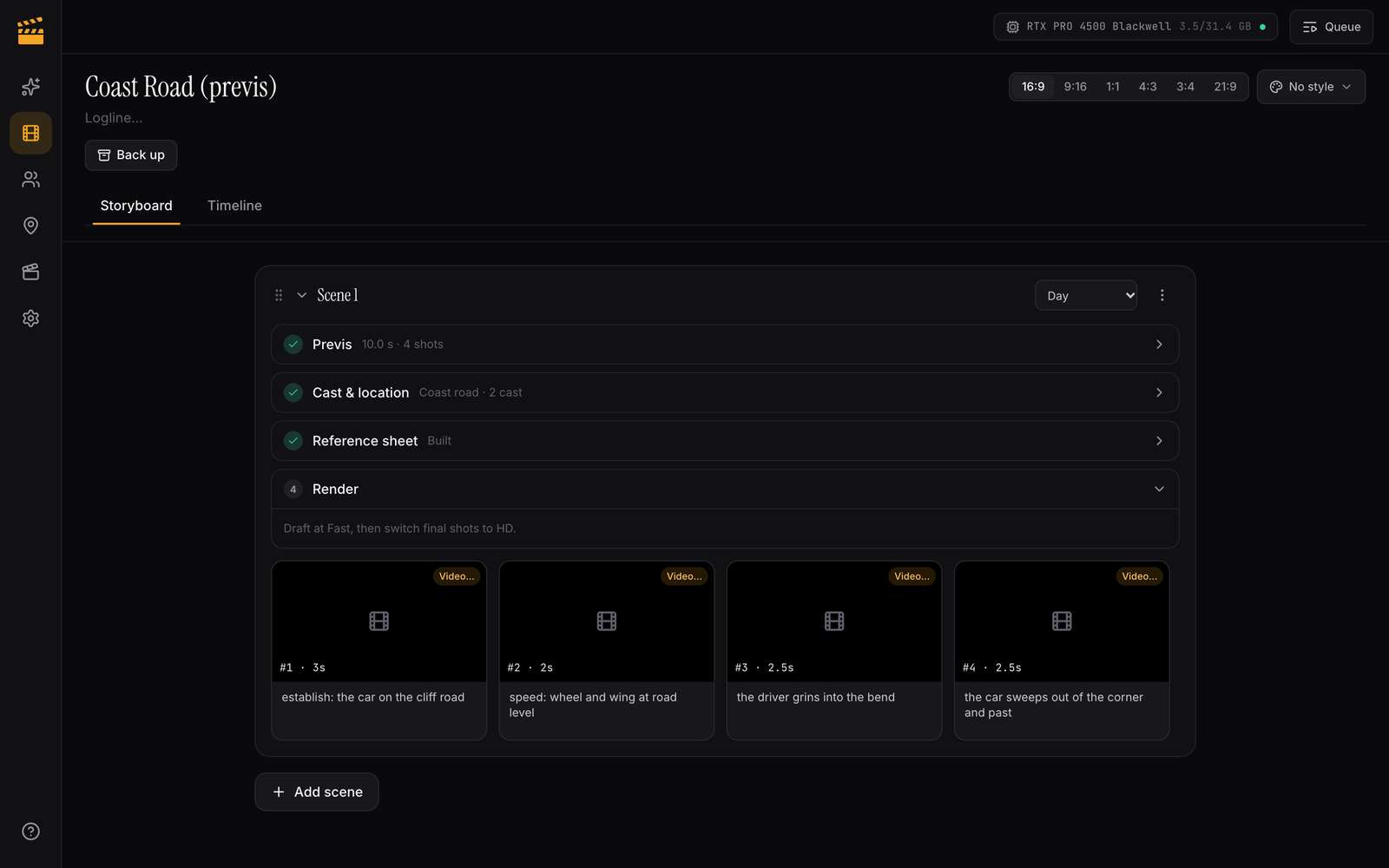Switch to the Storyboard tab
The width and height of the screenshot is (1389, 868).
pos(136,206)
